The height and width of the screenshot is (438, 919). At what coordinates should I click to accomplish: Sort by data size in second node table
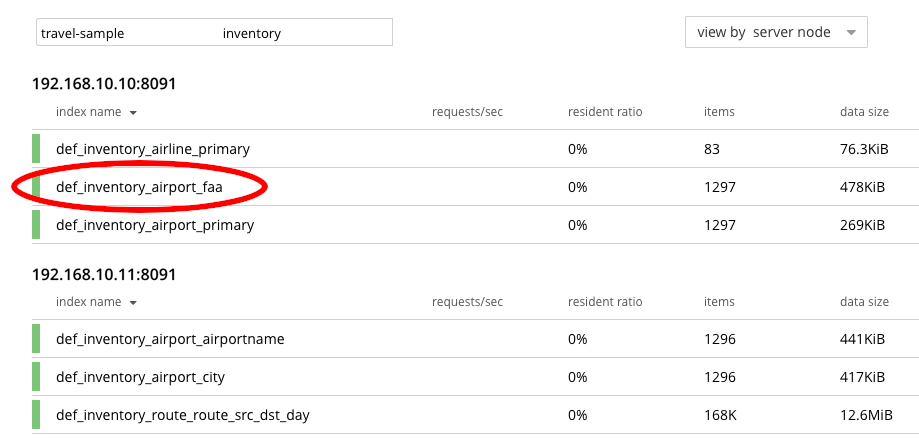(x=864, y=301)
